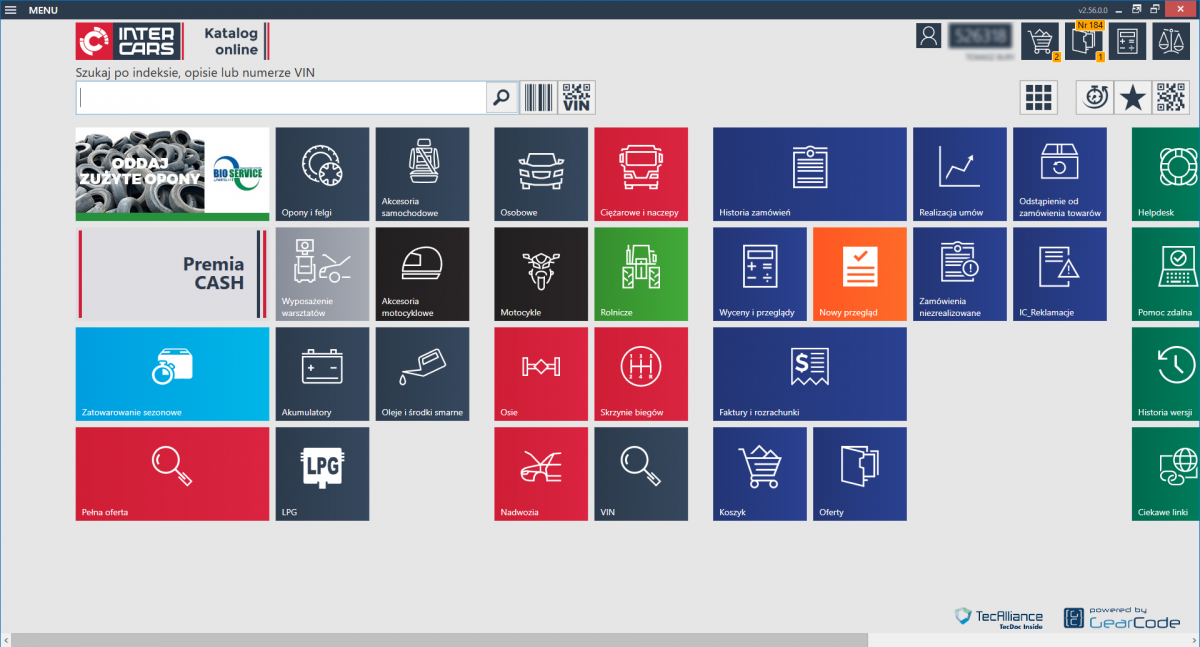
Task: Click the index or VIN search field
Action: point(281,98)
